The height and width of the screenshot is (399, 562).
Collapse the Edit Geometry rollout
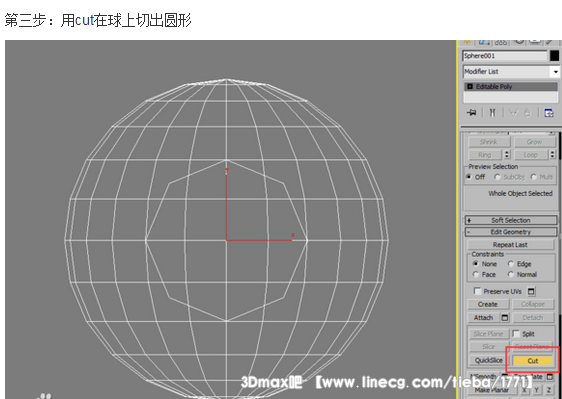pos(510,232)
